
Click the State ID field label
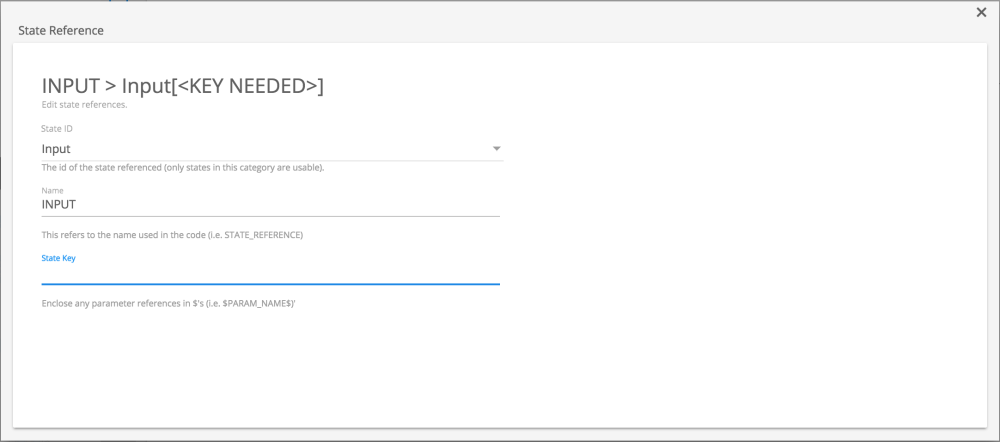pyautogui.click(x=56, y=129)
